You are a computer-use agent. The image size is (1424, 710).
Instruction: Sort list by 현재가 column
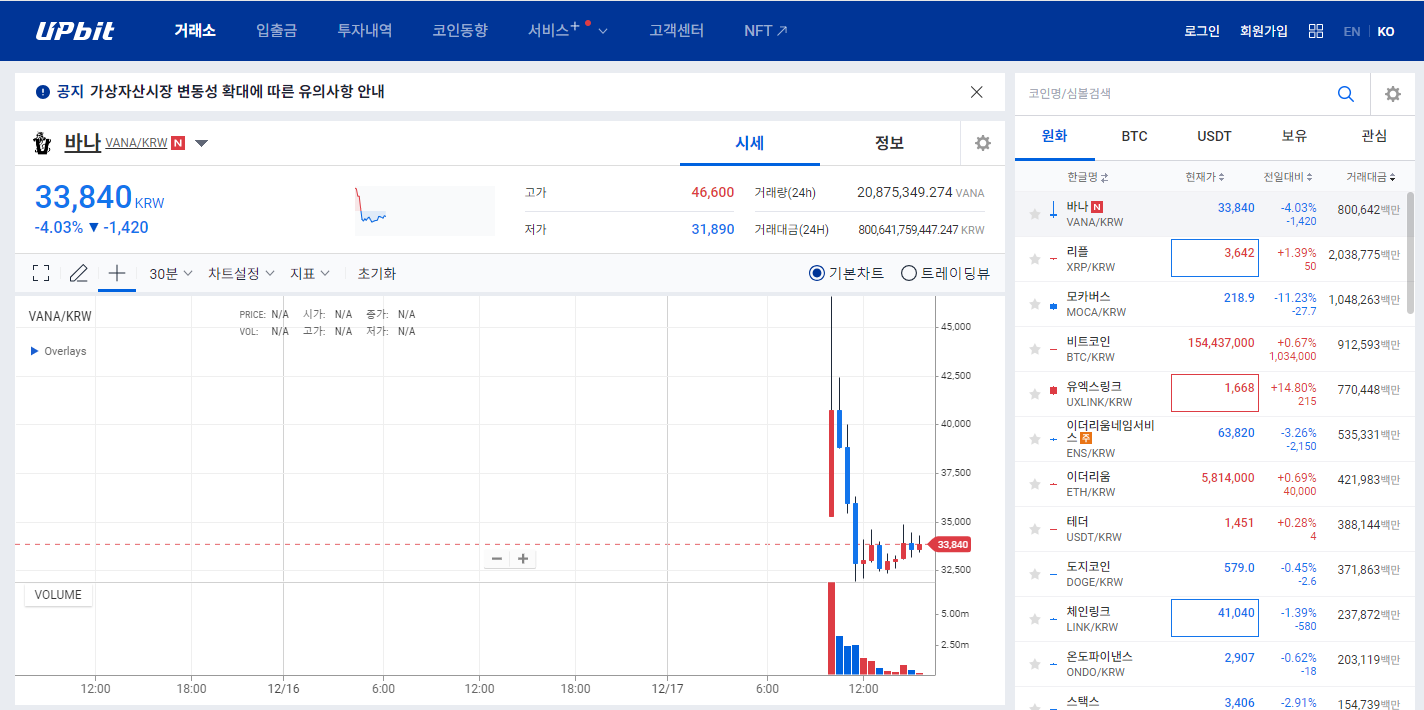(x=1204, y=177)
